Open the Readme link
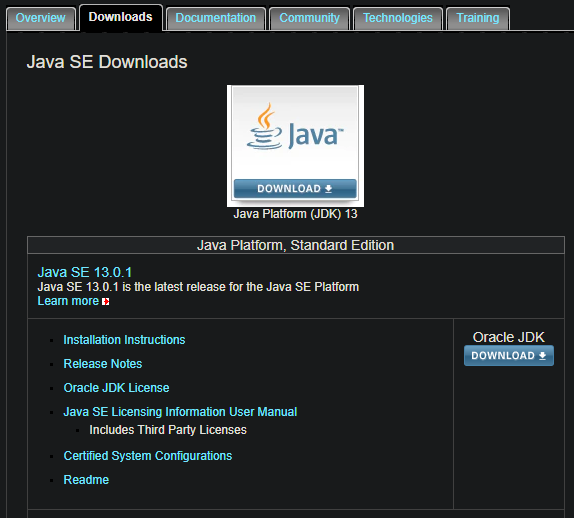Image resolution: width=574 pixels, height=518 pixels. coord(86,480)
